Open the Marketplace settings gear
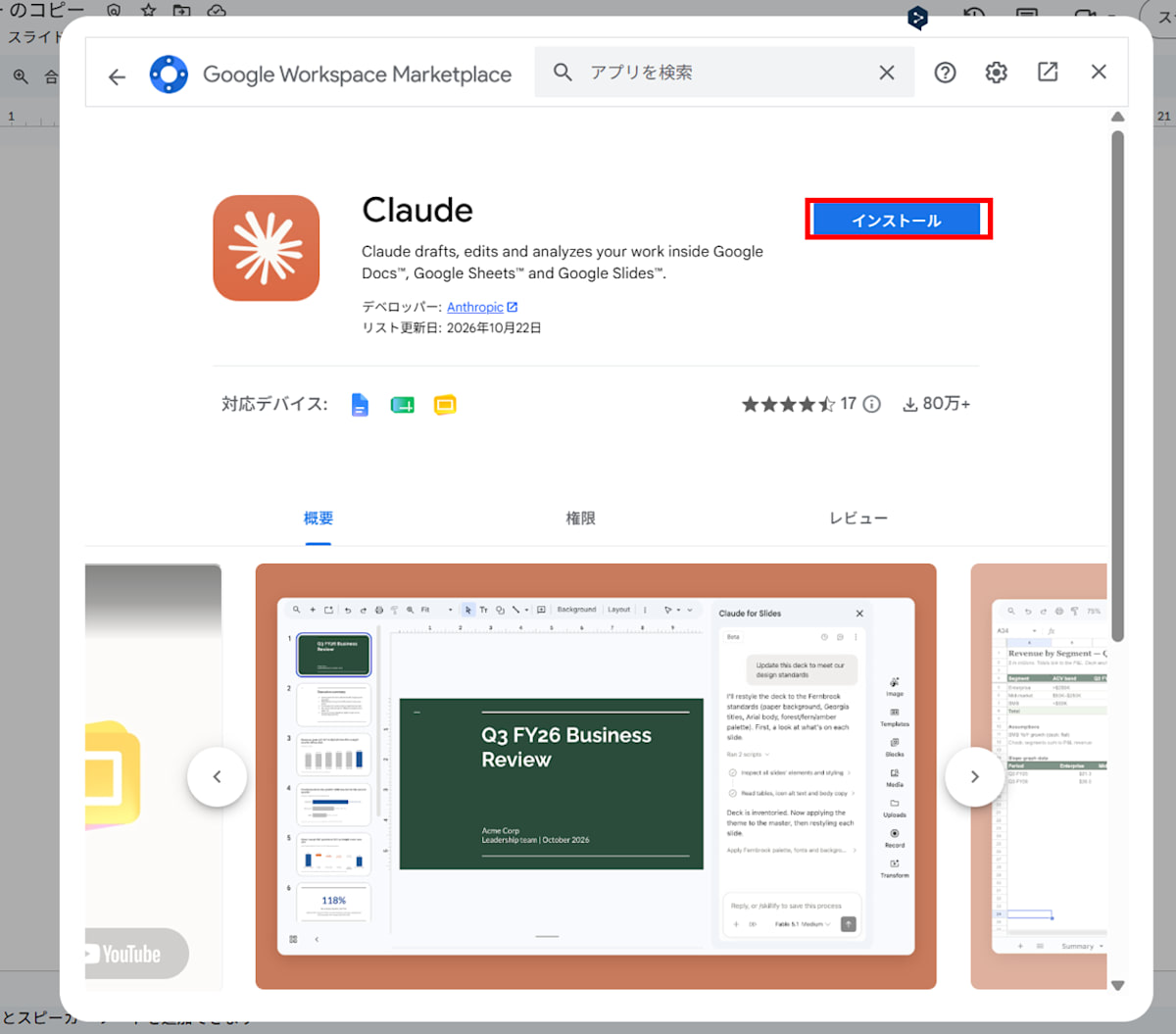The width and height of the screenshot is (1176, 1034). (997, 73)
